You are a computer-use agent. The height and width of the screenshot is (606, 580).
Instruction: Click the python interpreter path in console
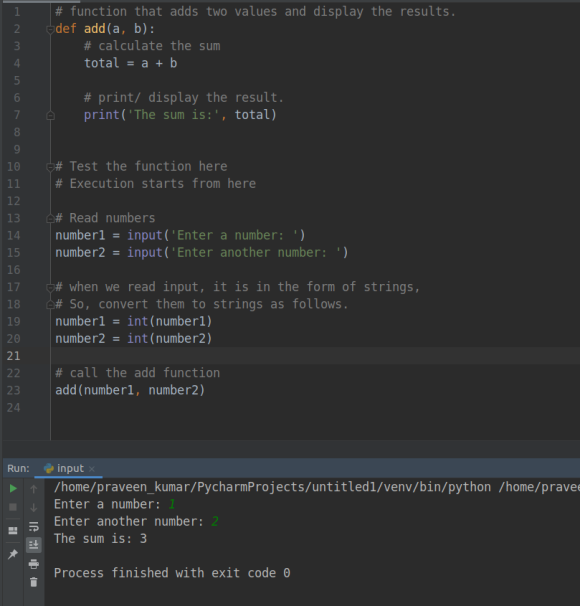272,487
